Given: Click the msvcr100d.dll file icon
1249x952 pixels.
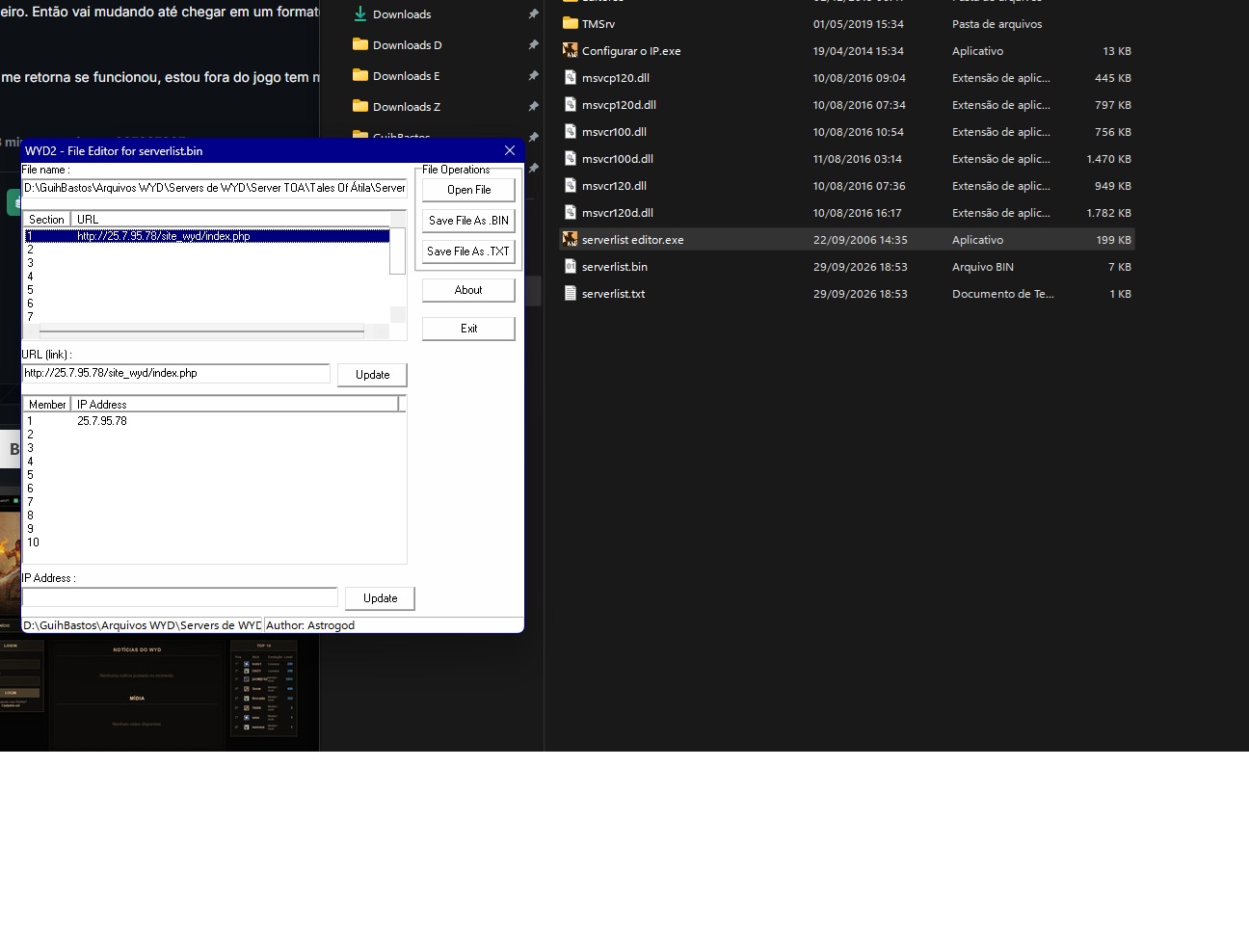Looking at the screenshot, I should point(571,158).
